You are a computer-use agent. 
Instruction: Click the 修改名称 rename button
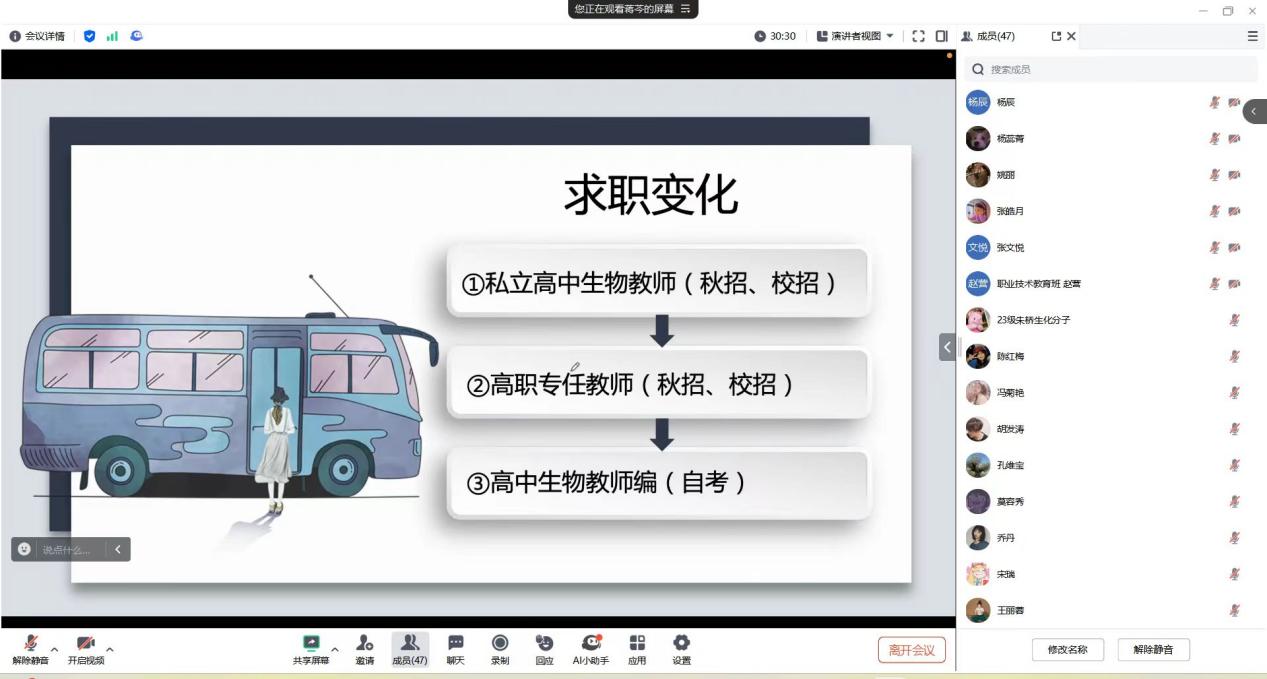tap(1067, 650)
